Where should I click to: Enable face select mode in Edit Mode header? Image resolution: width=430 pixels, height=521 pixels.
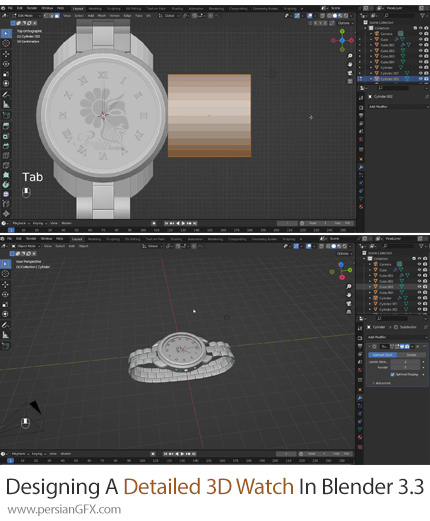(x=57, y=15)
